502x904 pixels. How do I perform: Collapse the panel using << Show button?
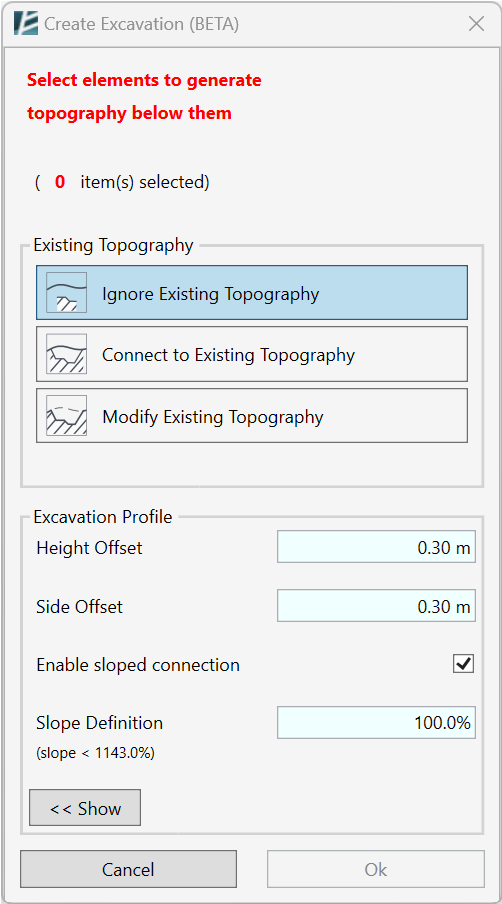coord(85,808)
